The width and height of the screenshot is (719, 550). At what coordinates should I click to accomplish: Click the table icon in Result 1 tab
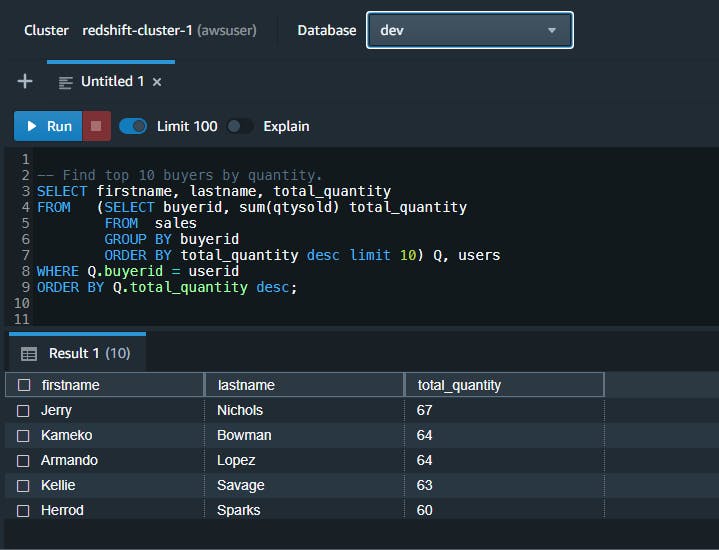point(29,353)
